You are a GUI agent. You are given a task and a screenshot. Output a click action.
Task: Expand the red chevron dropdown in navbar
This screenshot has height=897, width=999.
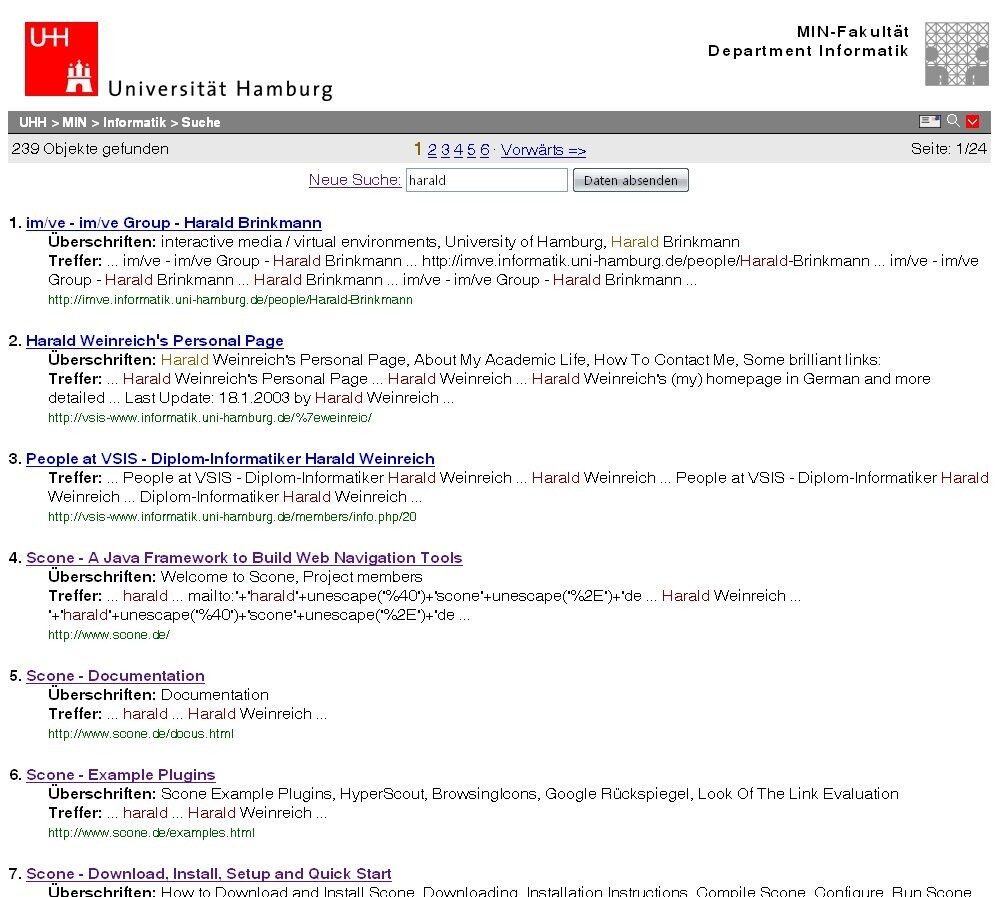pyautogui.click(x=972, y=121)
